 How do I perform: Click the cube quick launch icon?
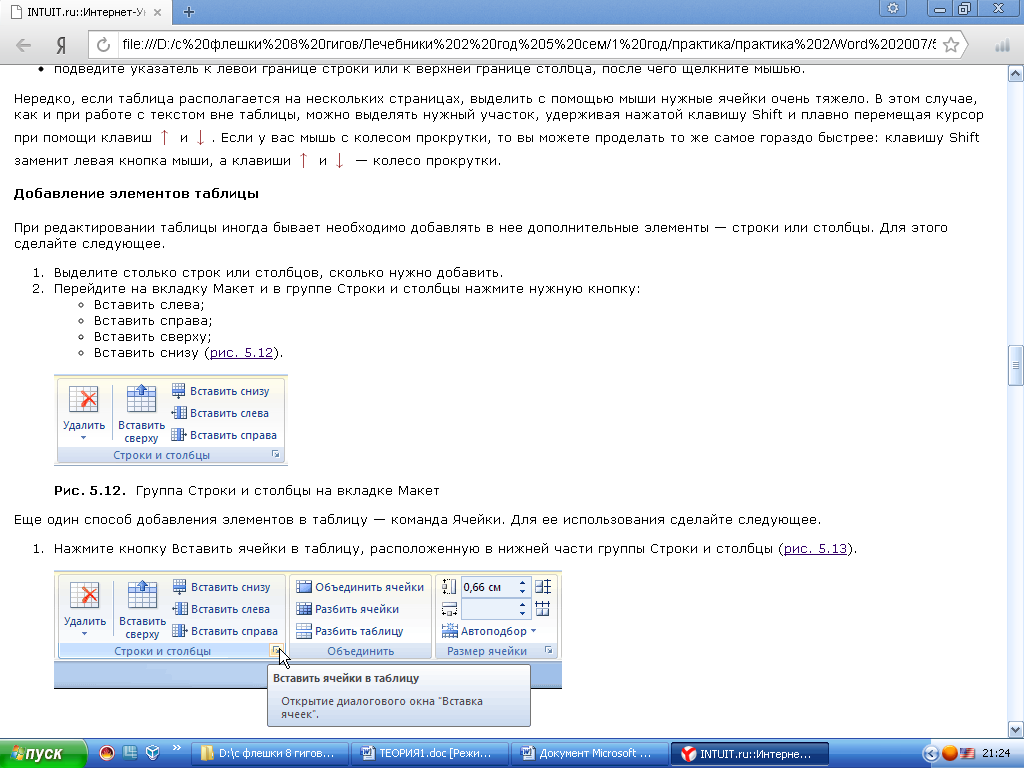click(153, 753)
